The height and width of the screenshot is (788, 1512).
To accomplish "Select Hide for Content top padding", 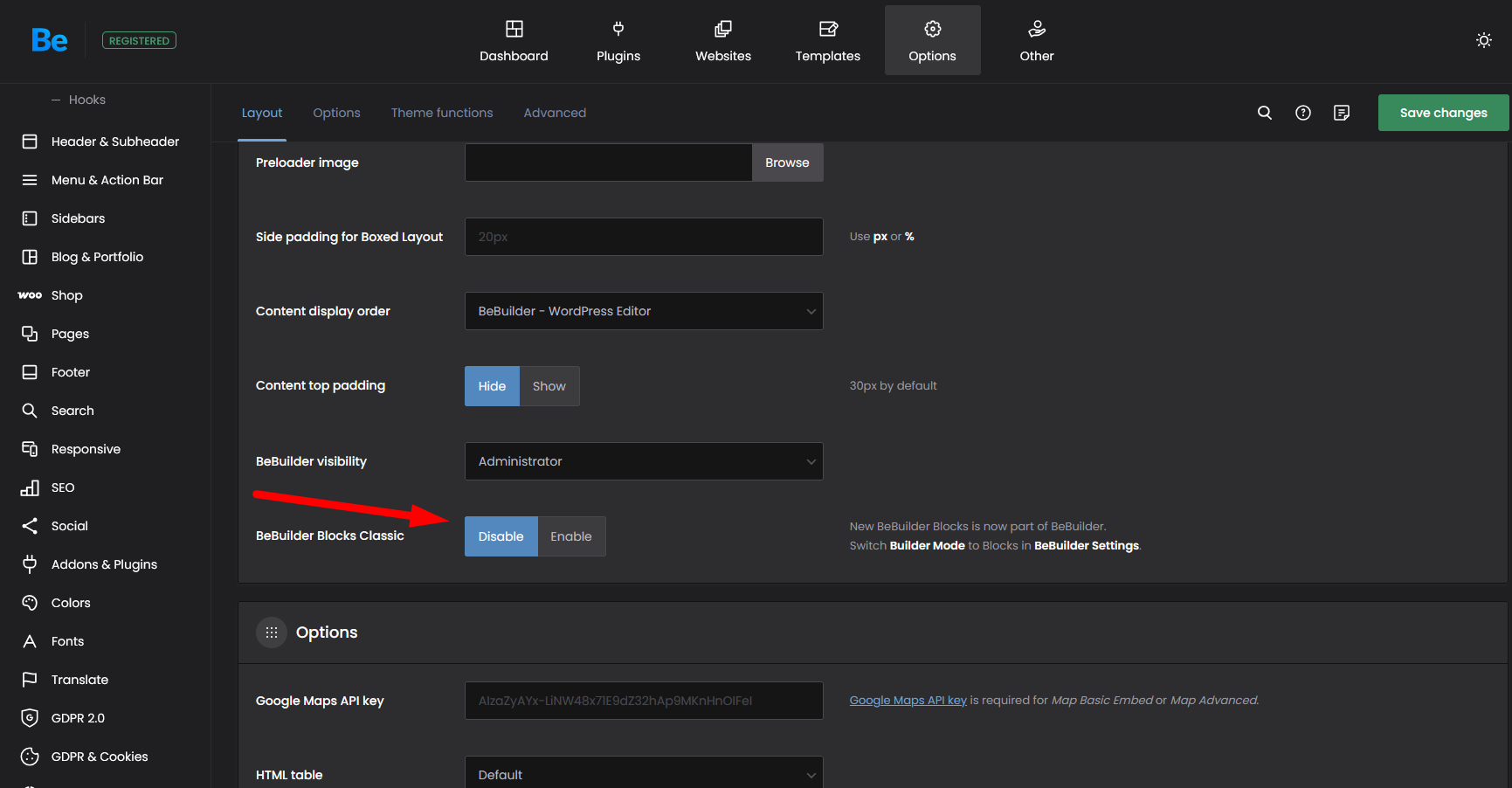I will coord(492,386).
